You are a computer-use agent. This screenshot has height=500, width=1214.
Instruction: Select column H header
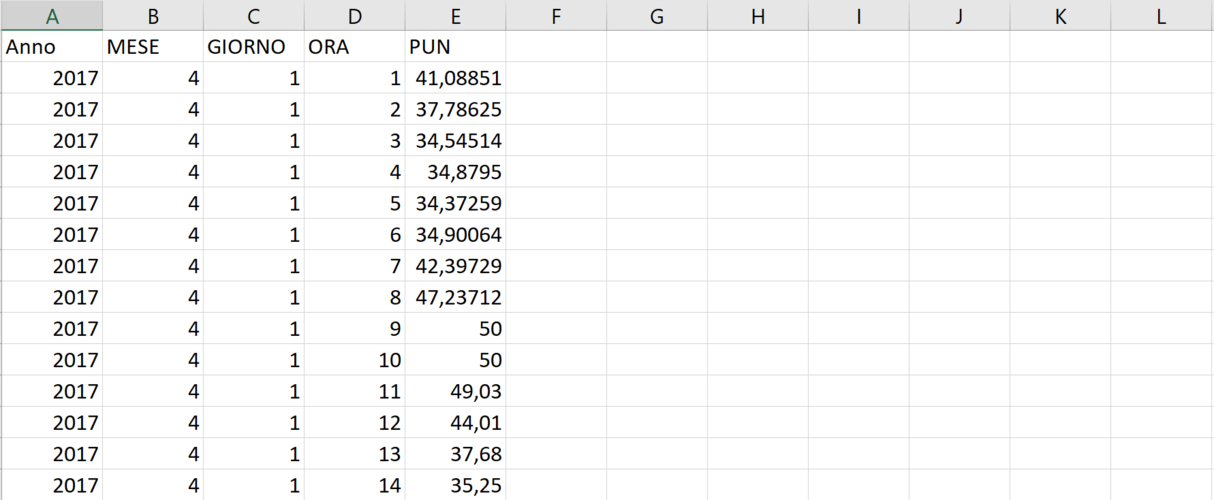tap(759, 15)
